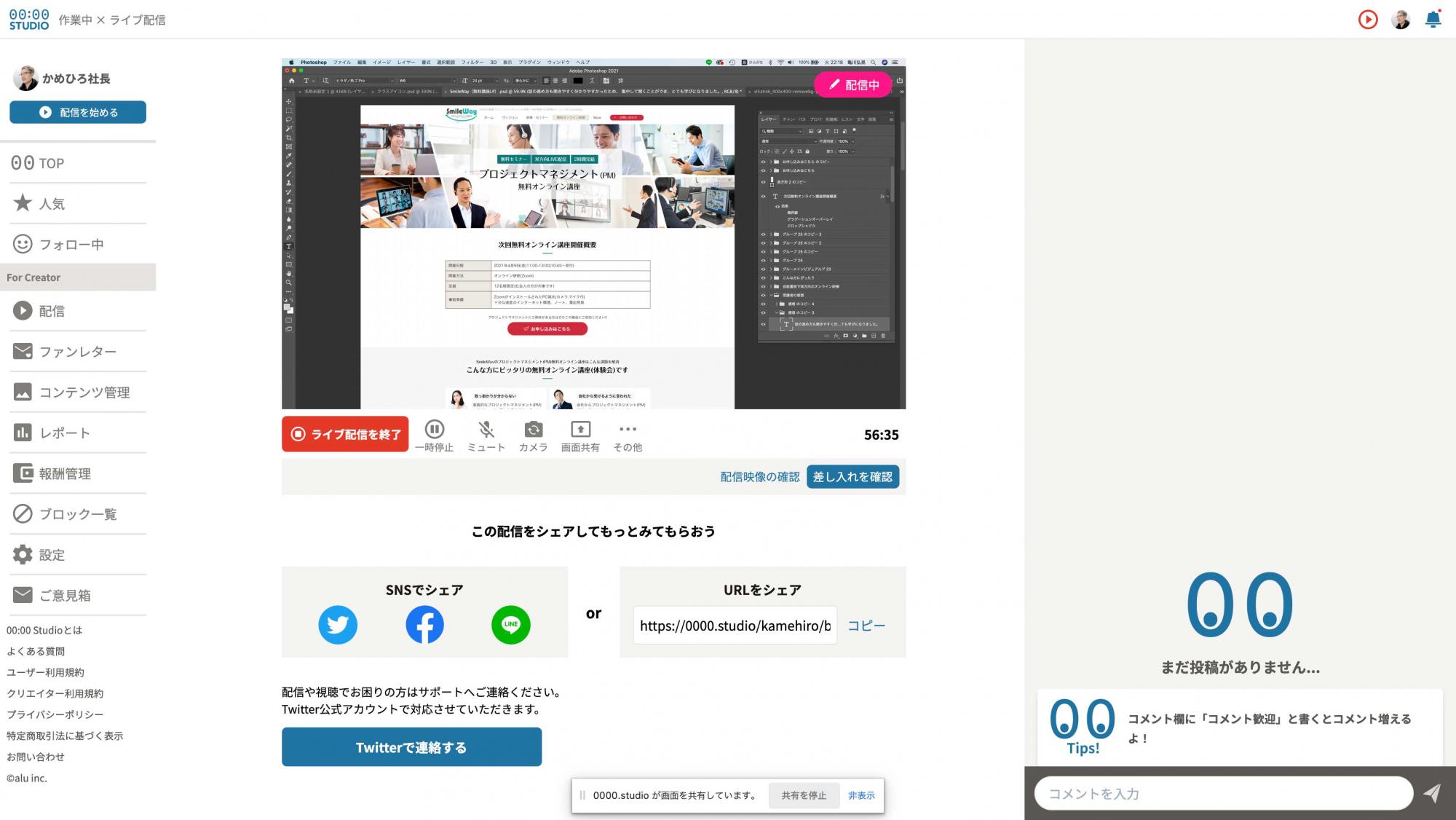Open その他 more options
The height and width of the screenshot is (820, 1456).
click(x=628, y=436)
